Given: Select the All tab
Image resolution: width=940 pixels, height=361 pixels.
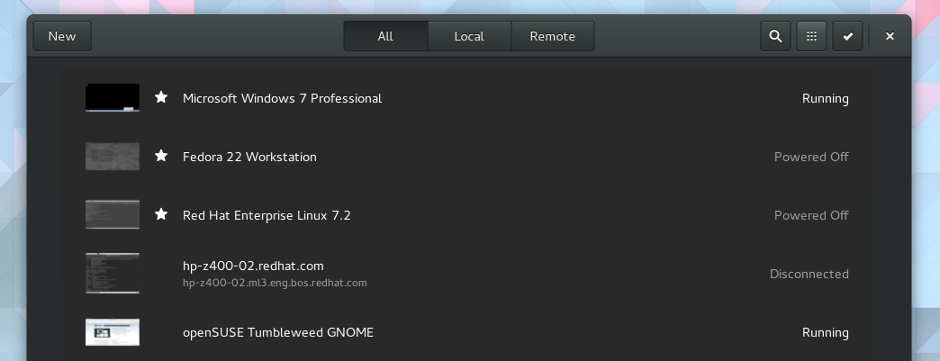Looking at the screenshot, I should pyautogui.click(x=385, y=36).
